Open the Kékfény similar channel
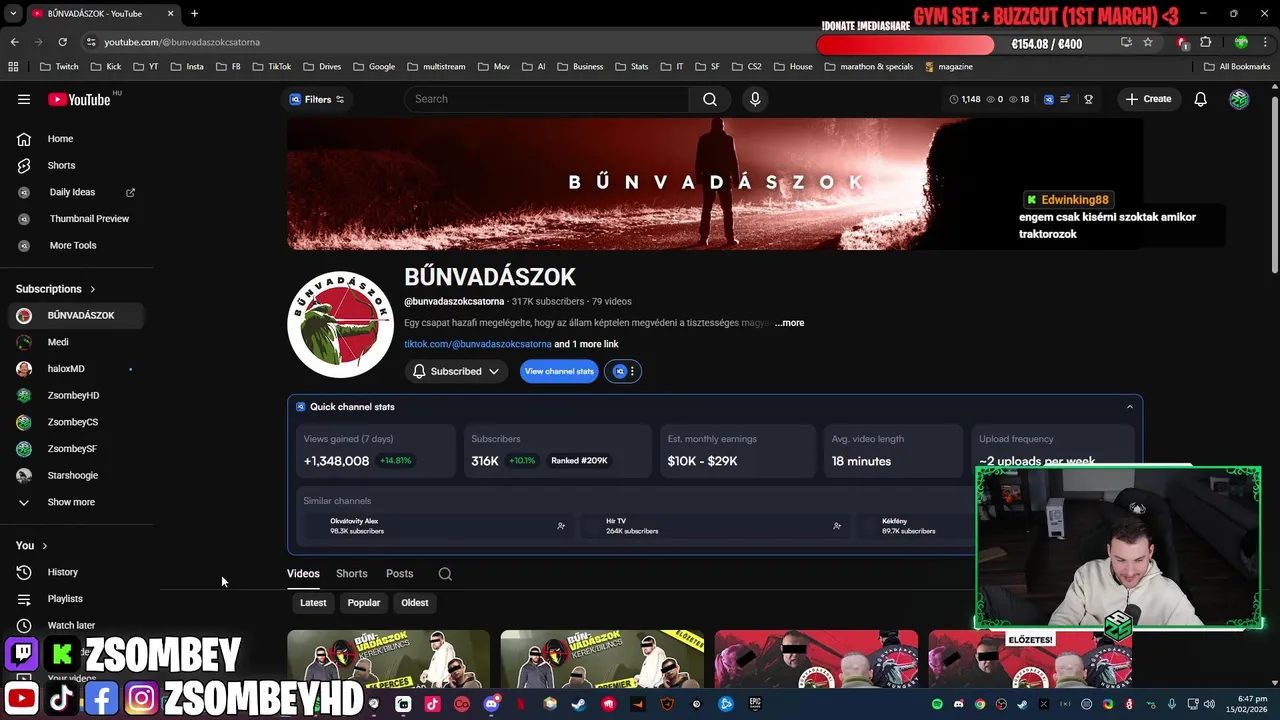The height and width of the screenshot is (720, 1280). [x=908, y=526]
